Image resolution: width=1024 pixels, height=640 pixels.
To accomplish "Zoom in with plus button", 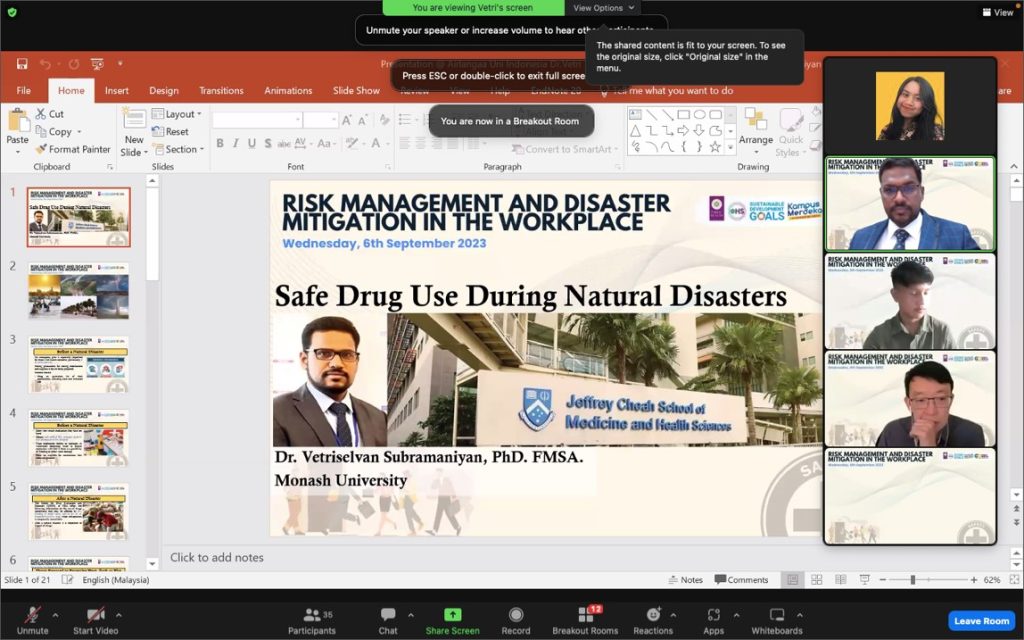I will point(974,579).
